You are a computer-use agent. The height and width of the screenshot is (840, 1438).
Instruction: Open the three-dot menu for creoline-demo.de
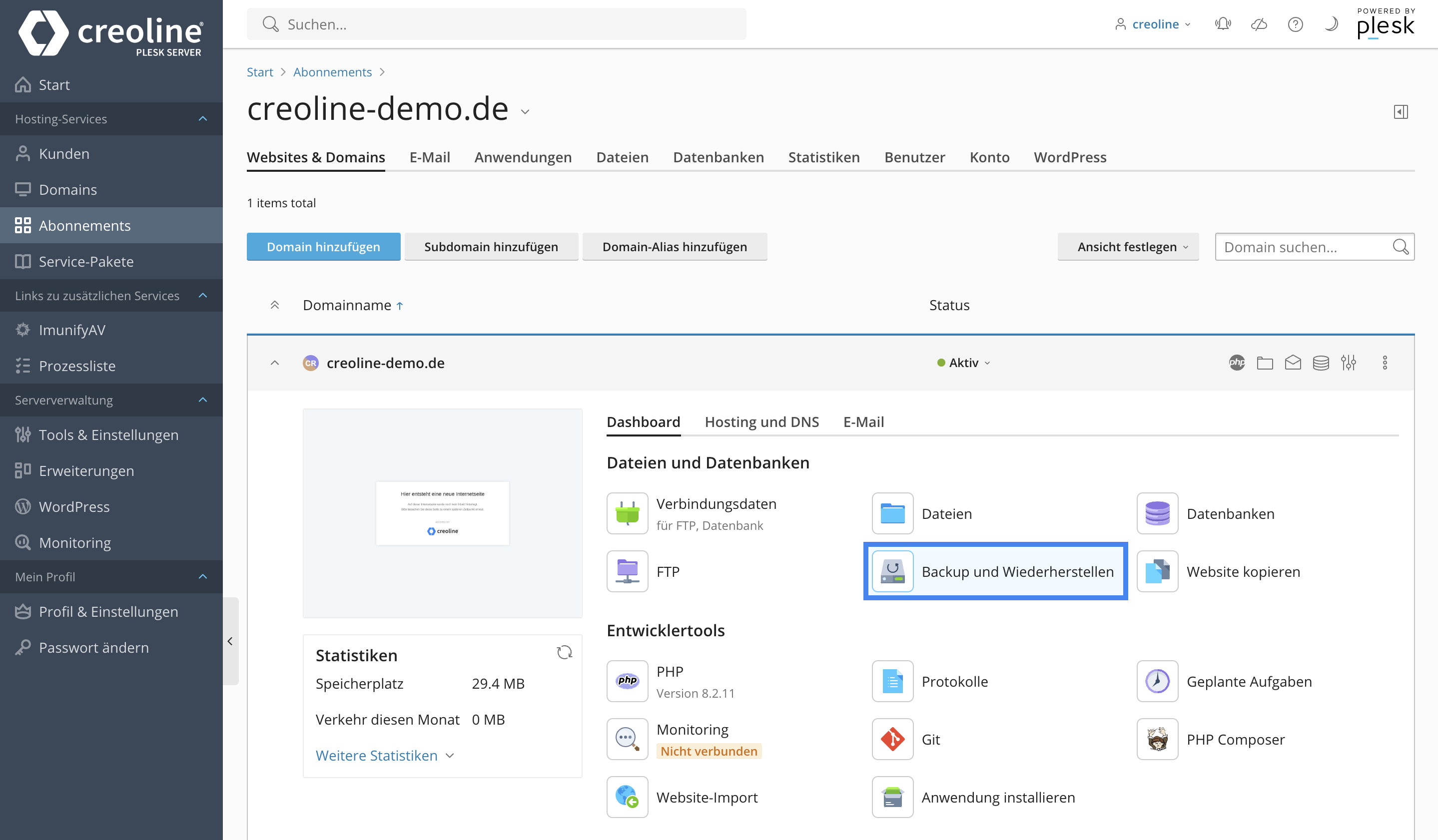click(1385, 363)
